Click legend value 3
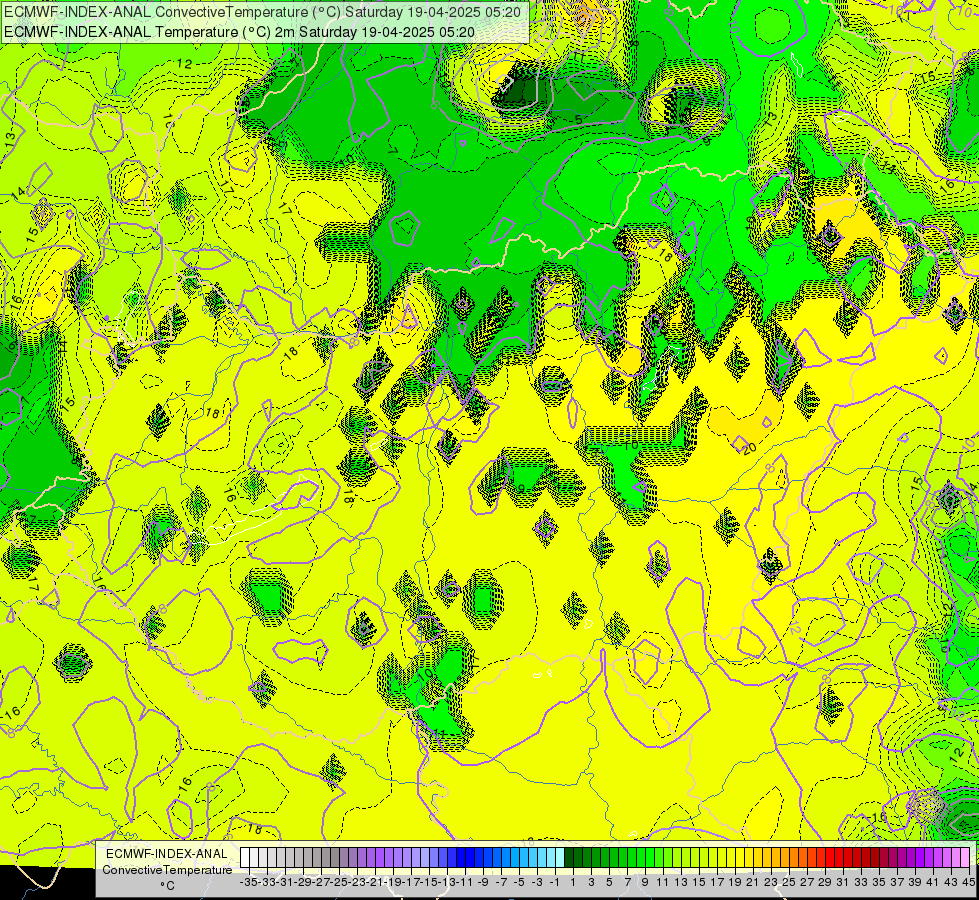Screen dimensions: 979x900 pyautogui.click(x=591, y=883)
